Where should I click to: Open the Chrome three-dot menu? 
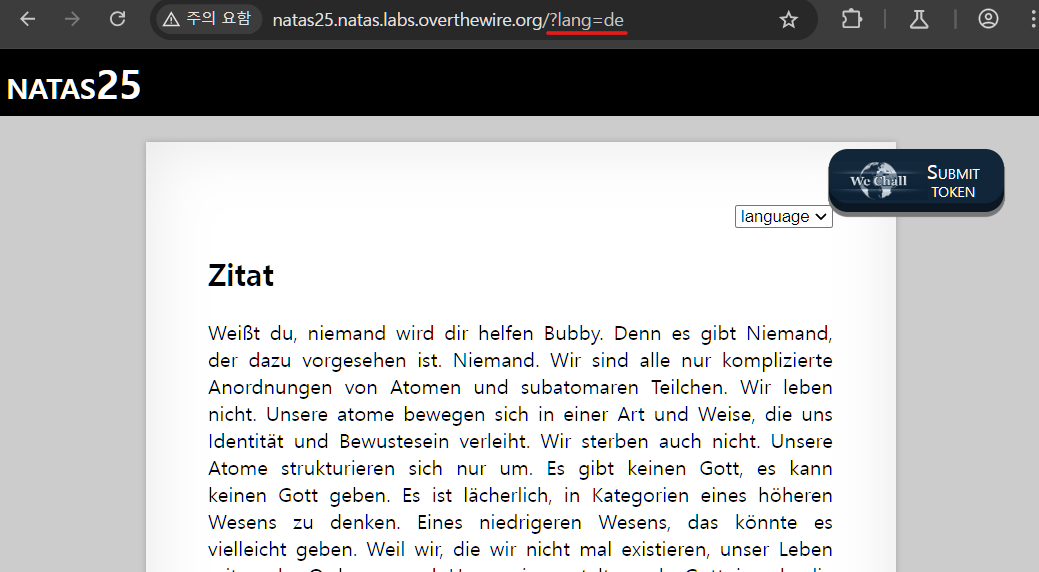pos(1027,19)
